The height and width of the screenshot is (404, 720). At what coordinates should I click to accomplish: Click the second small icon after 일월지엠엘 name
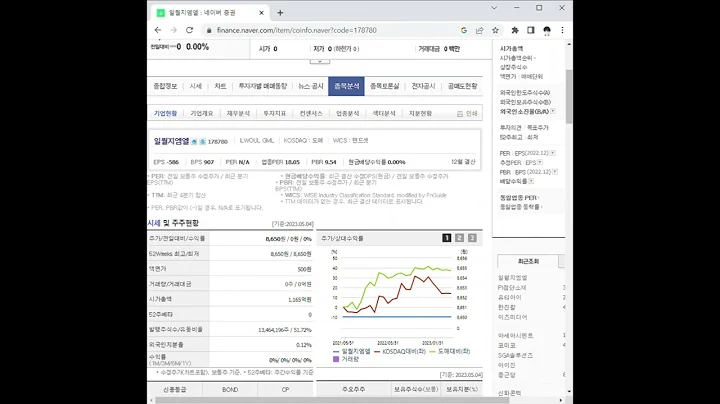(x=202, y=141)
